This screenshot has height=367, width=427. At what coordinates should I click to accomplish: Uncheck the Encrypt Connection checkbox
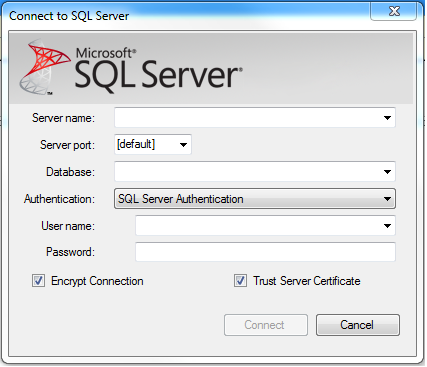point(38,281)
